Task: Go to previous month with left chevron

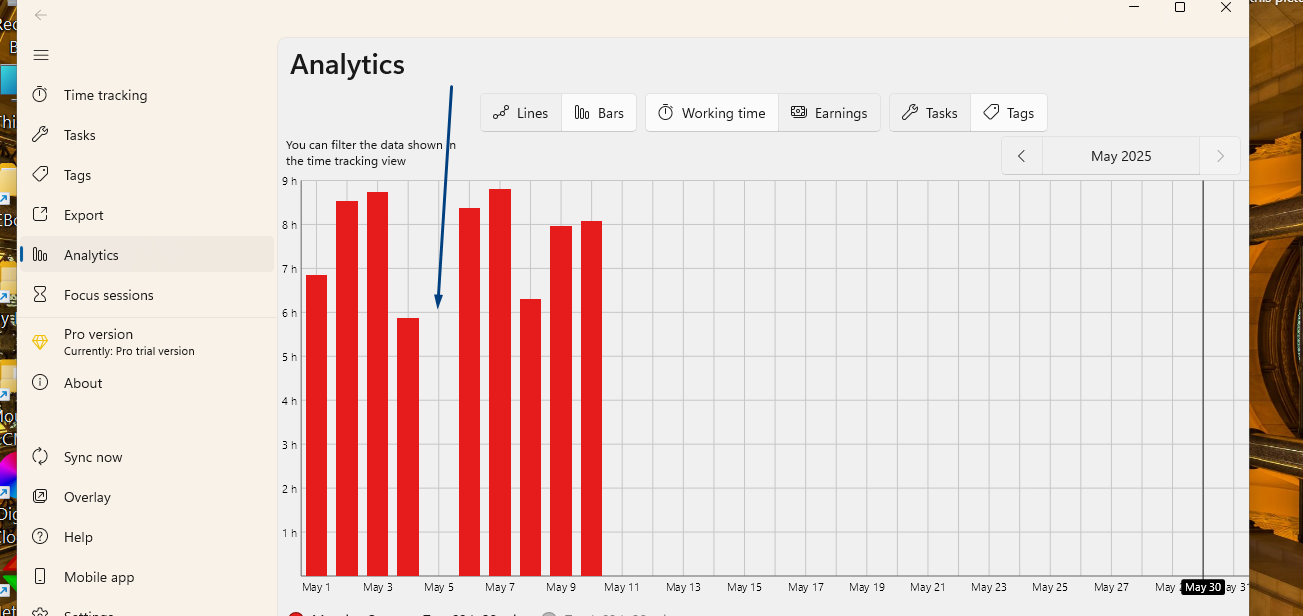Action: 1021,156
